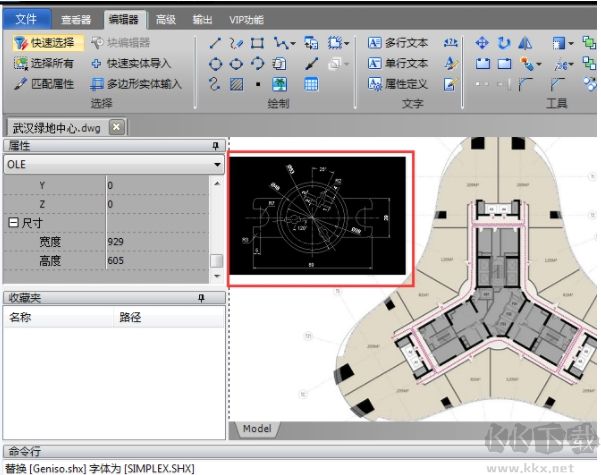Pin the 属性 properties panel
The height and width of the screenshot is (475, 601).
[216, 146]
